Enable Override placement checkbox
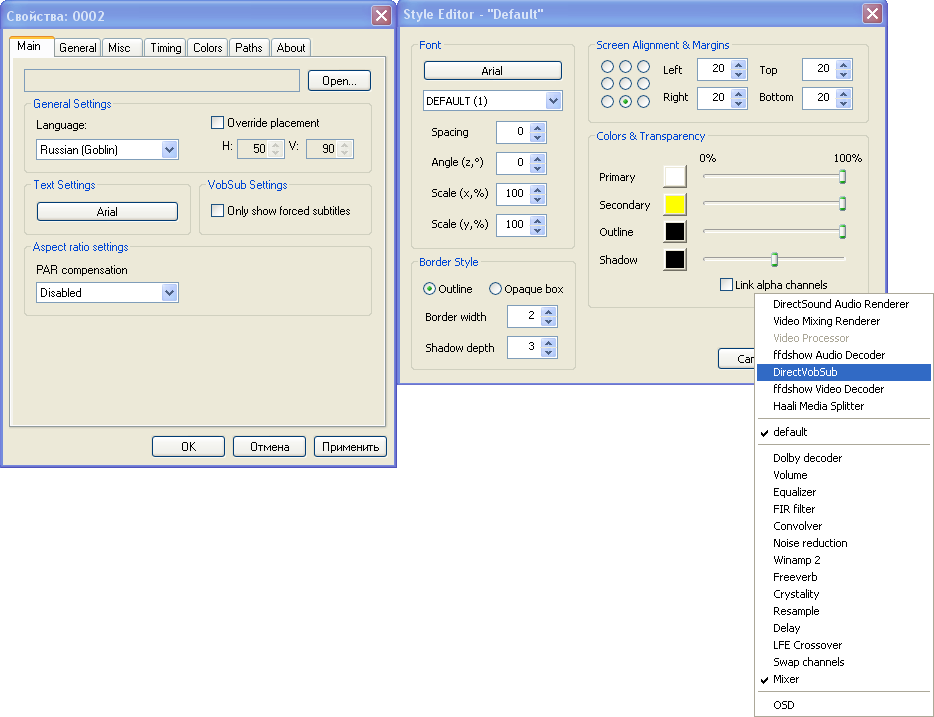 click(217, 123)
